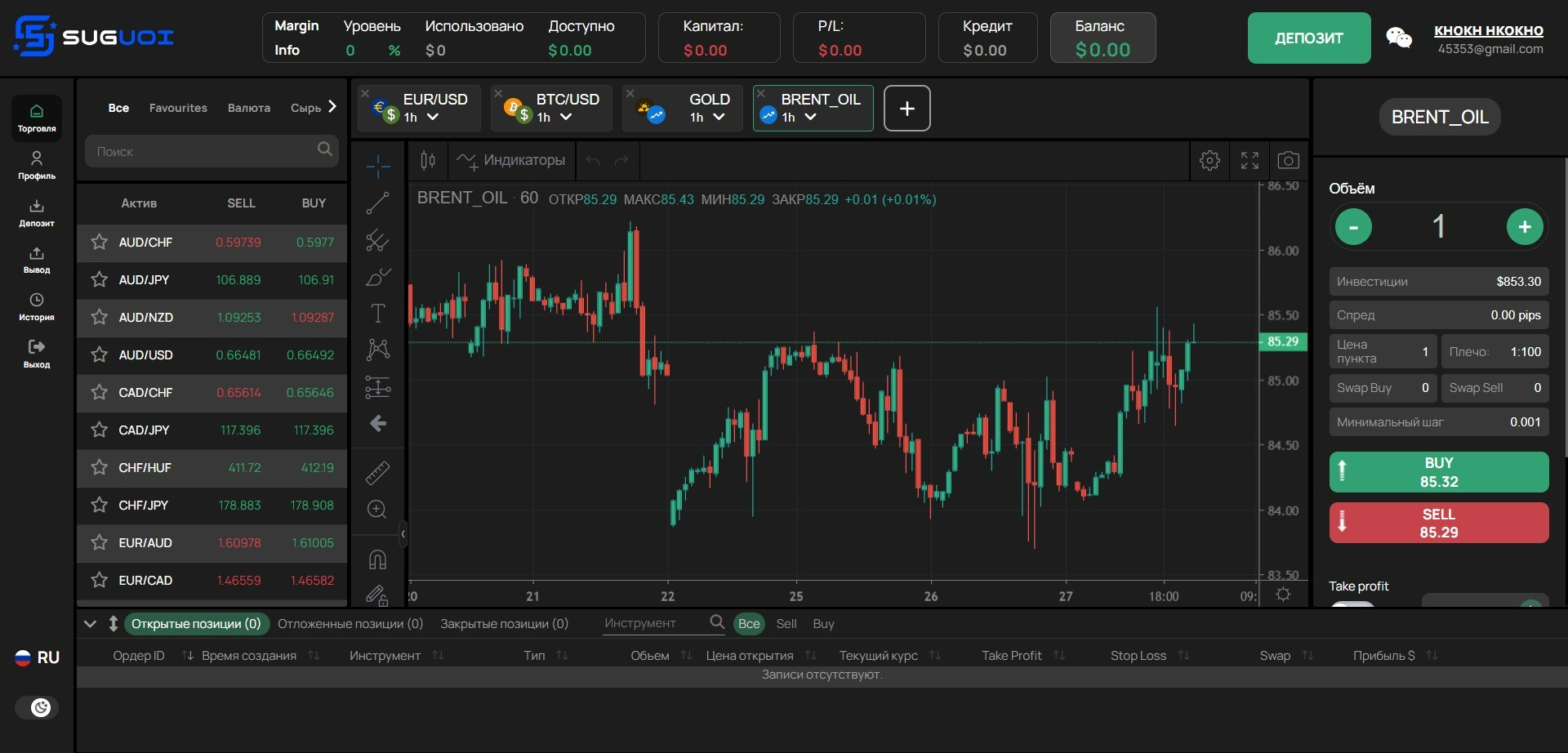1568x753 pixels.
Task: Star the EUR/AUD asset
Action: [x=100, y=542]
